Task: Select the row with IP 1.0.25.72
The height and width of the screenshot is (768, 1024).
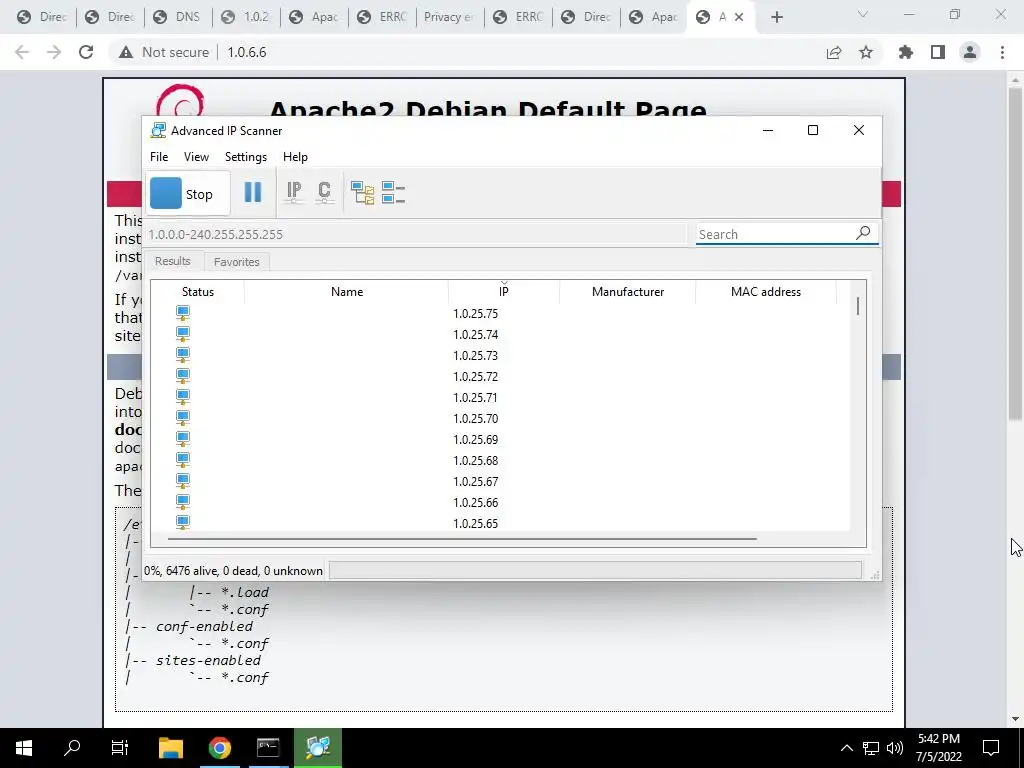Action: coord(500,376)
